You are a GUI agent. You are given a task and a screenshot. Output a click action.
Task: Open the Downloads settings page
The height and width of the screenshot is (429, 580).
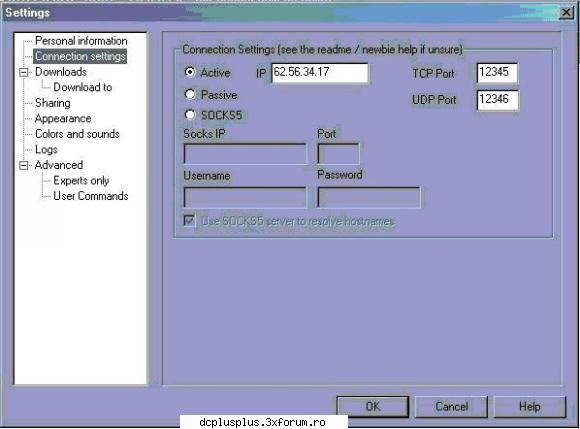pos(61,72)
